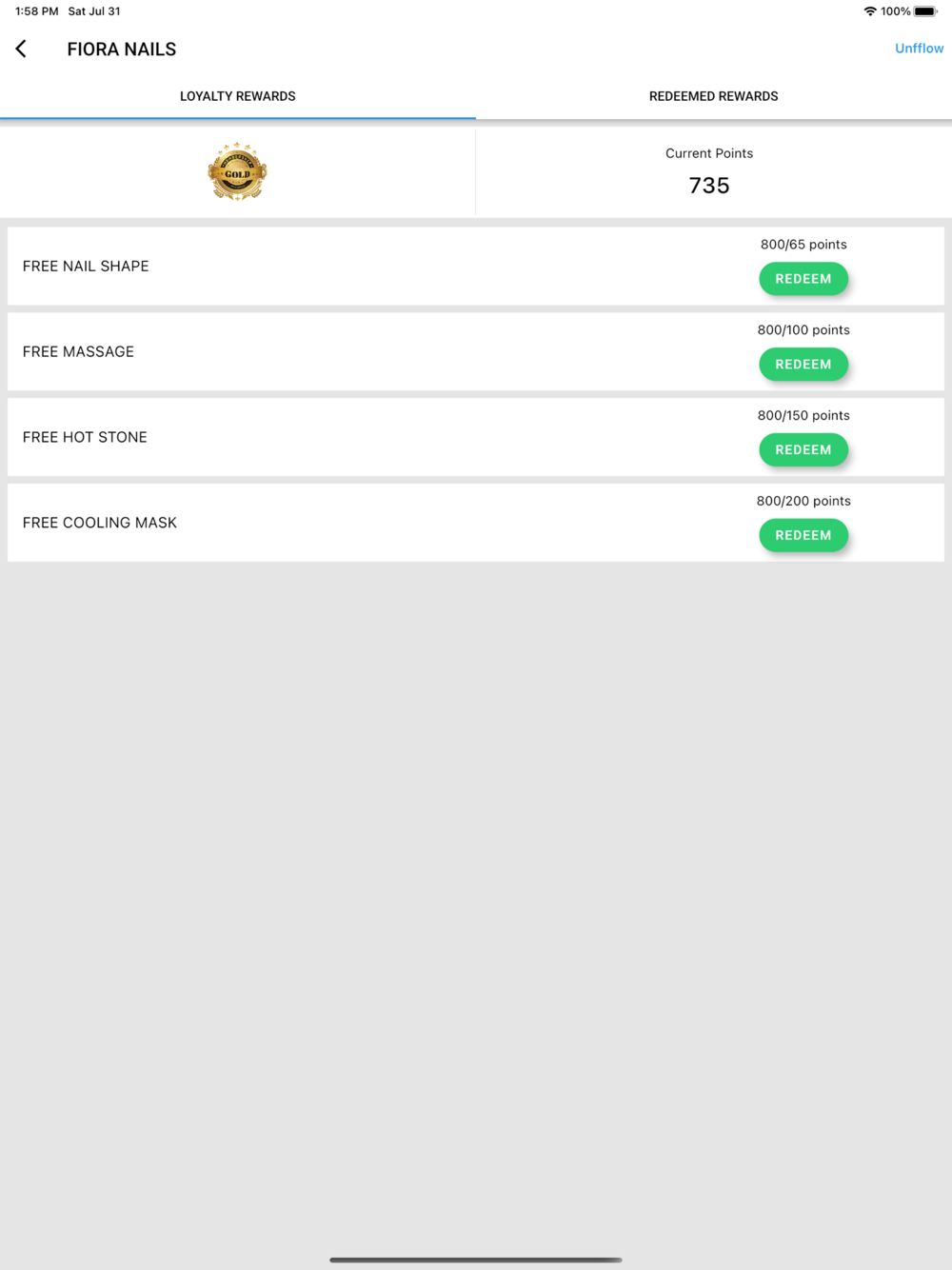This screenshot has width=952, height=1270.
Task: Tap the Current Points value 735
Action: (x=709, y=186)
